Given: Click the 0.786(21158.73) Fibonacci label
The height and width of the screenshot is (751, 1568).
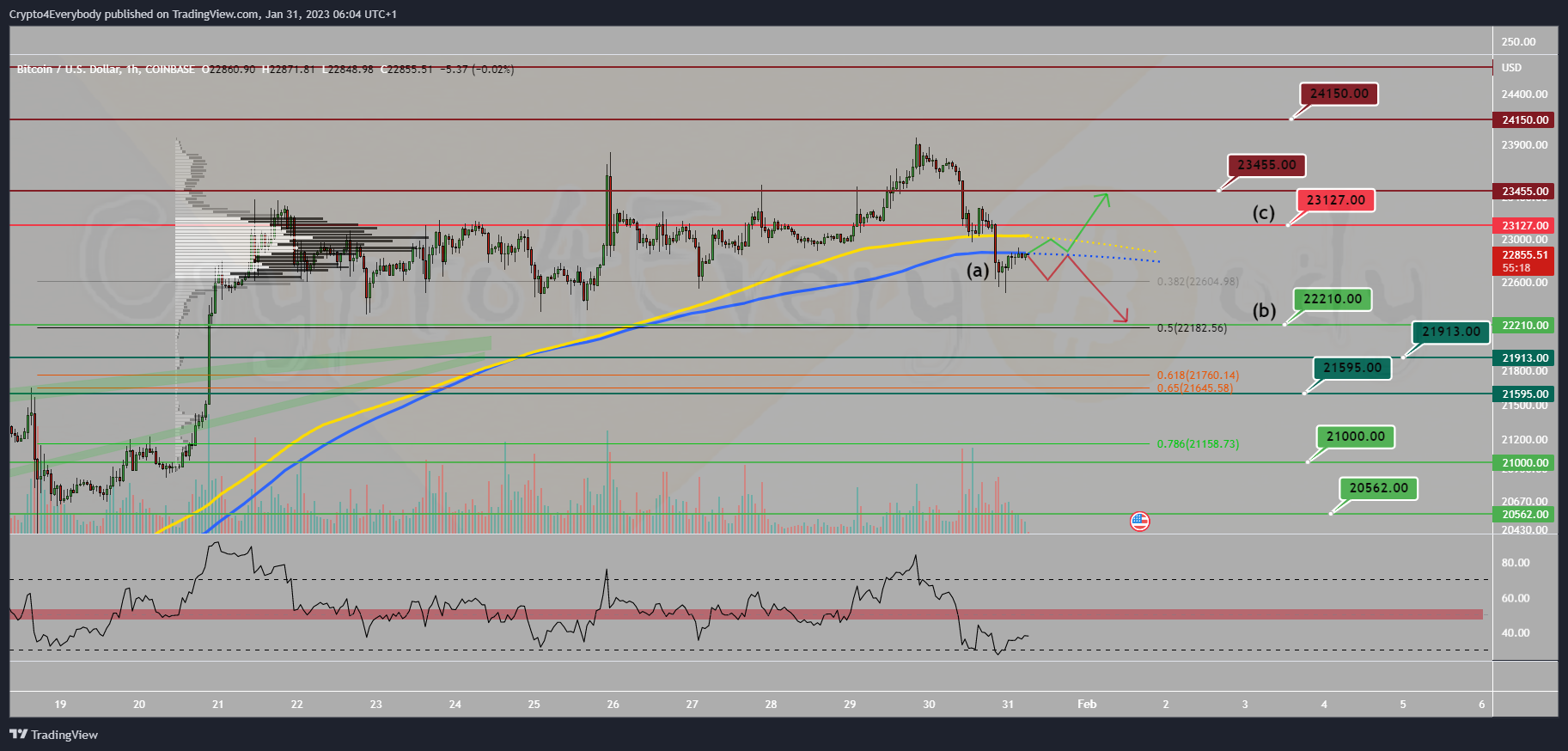Looking at the screenshot, I should tap(1198, 444).
